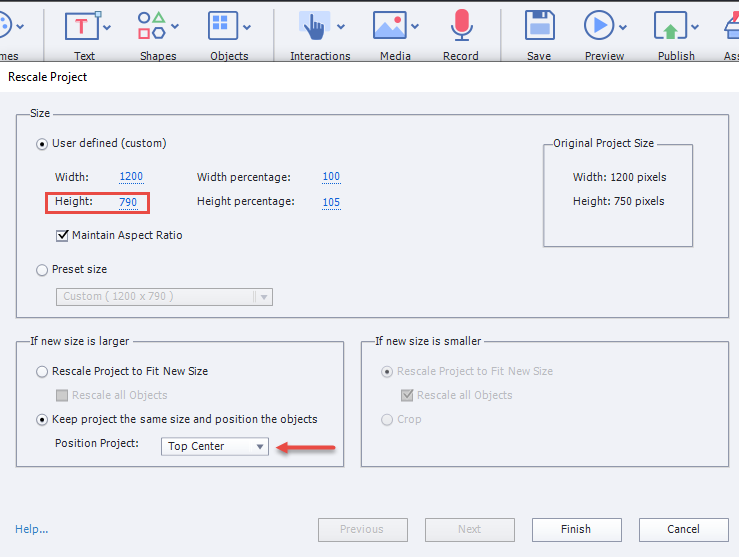This screenshot has height=557, width=739.
Task: Click the Preview play icon
Action: pyautogui.click(x=599, y=26)
